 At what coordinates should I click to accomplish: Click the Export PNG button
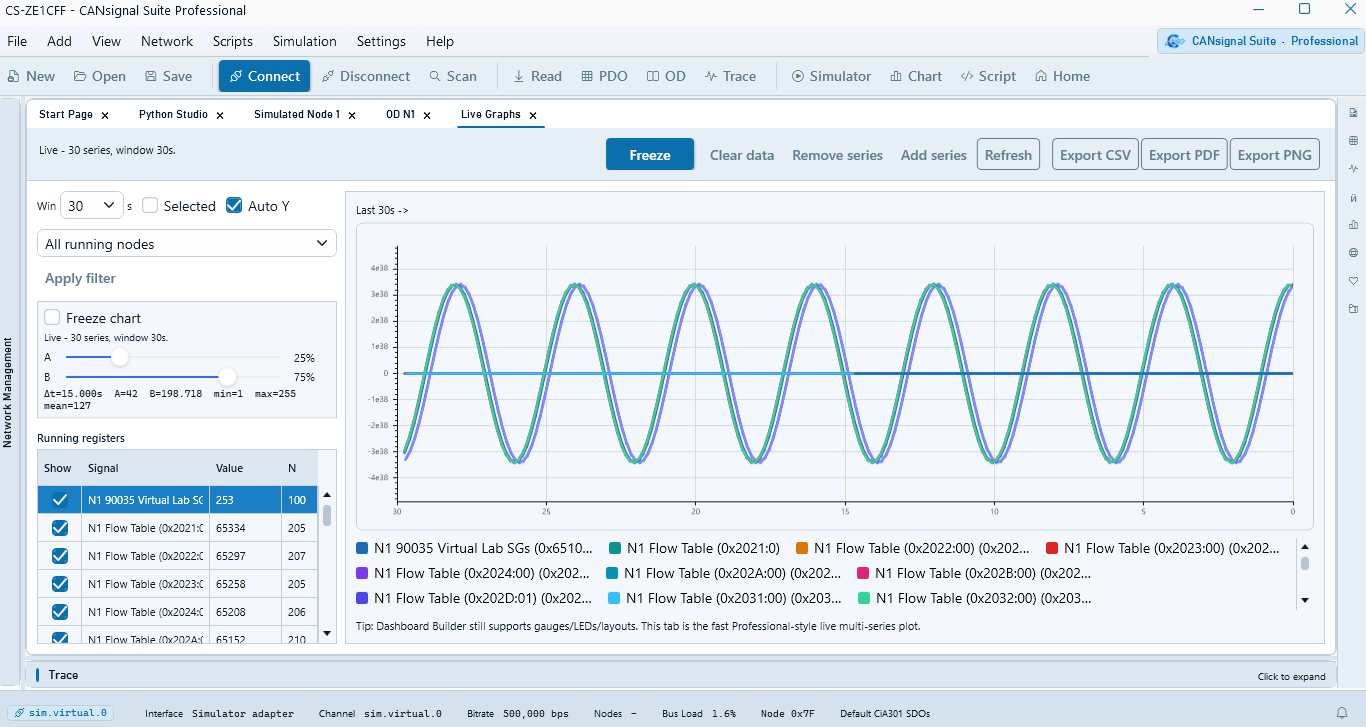point(1274,155)
